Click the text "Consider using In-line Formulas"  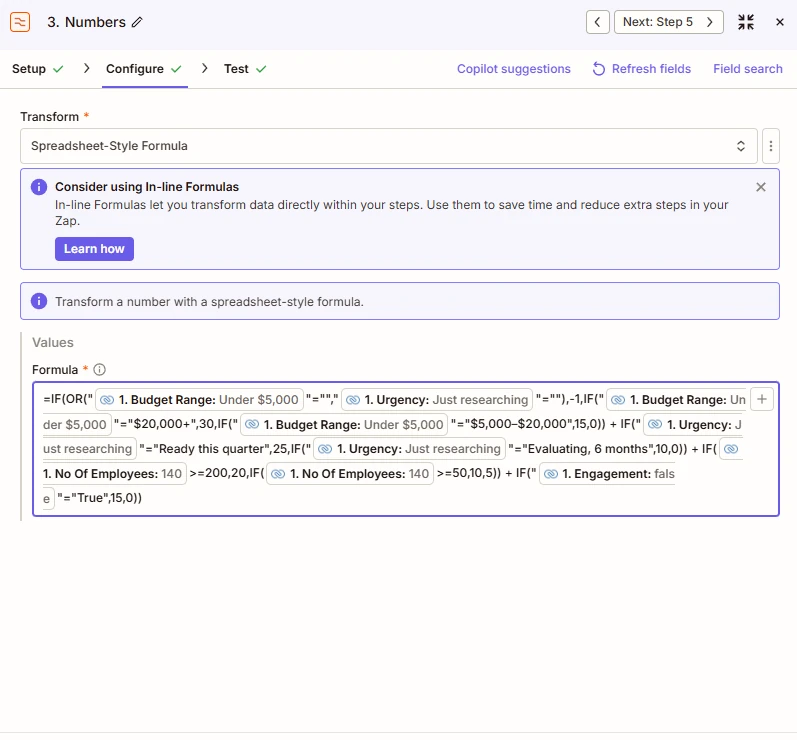pyautogui.click(x=147, y=187)
